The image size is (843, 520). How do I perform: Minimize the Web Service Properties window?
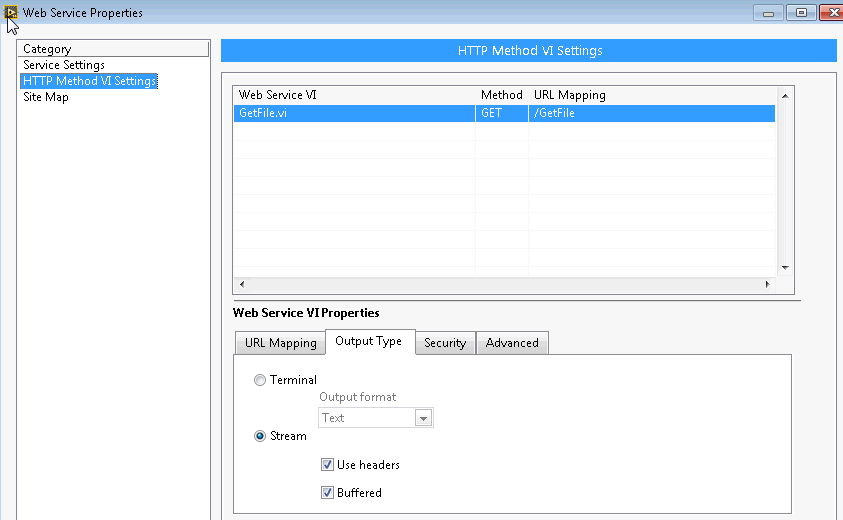click(768, 13)
